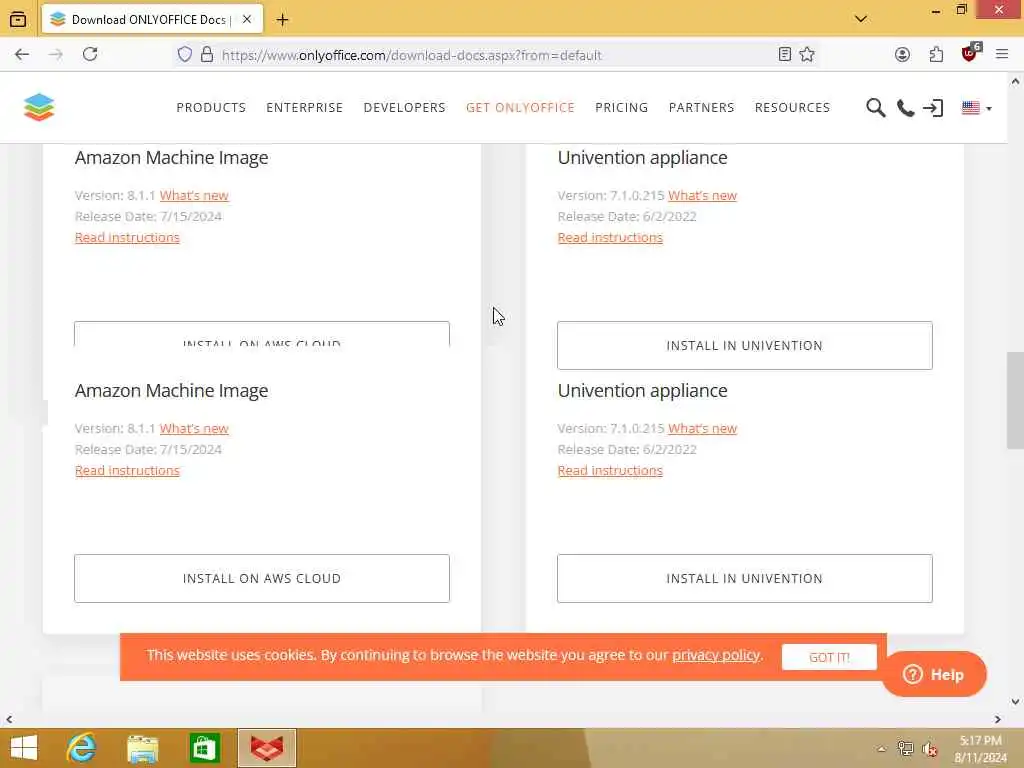The width and height of the screenshot is (1024, 768).
Task: Click What's new for lower Amazon Machine Image
Action: click(x=194, y=428)
